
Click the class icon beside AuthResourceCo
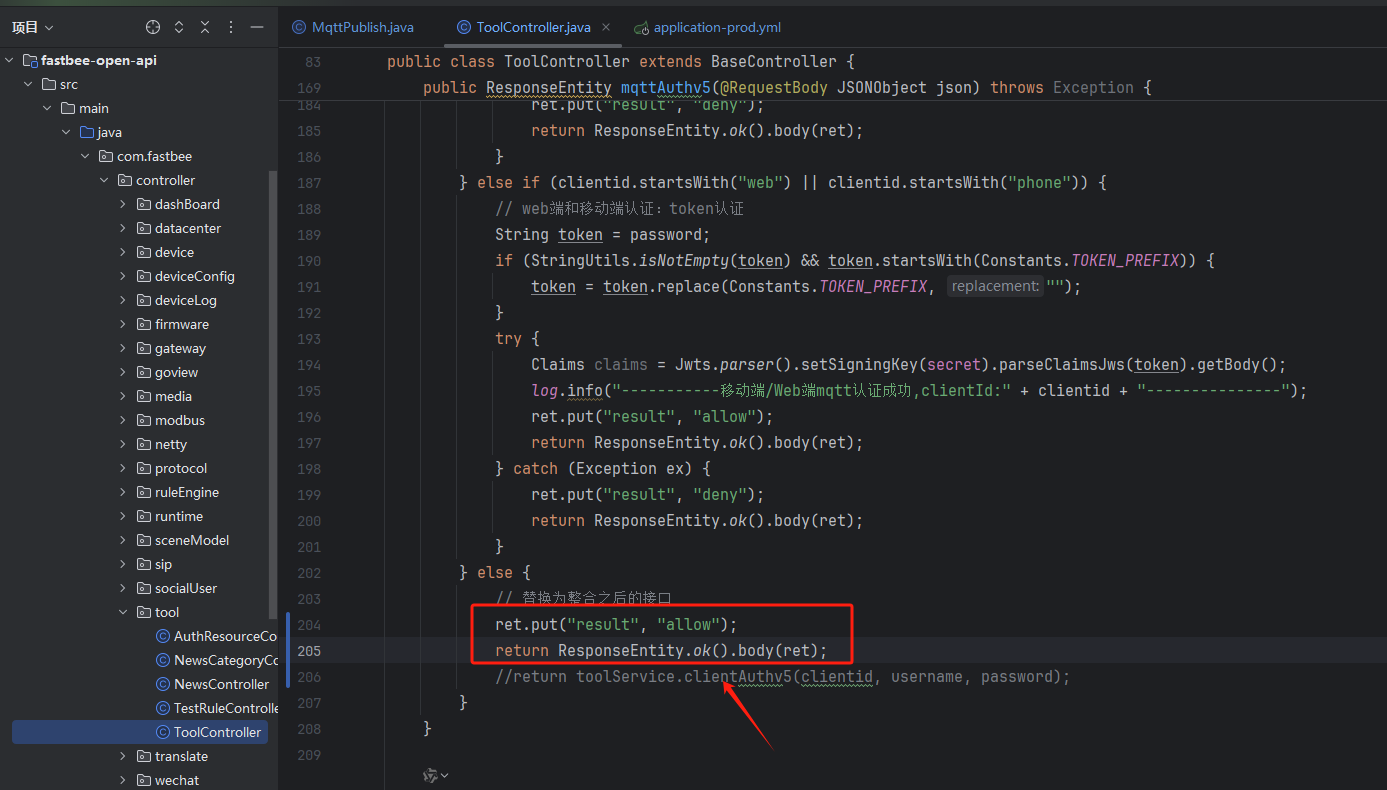tap(163, 636)
